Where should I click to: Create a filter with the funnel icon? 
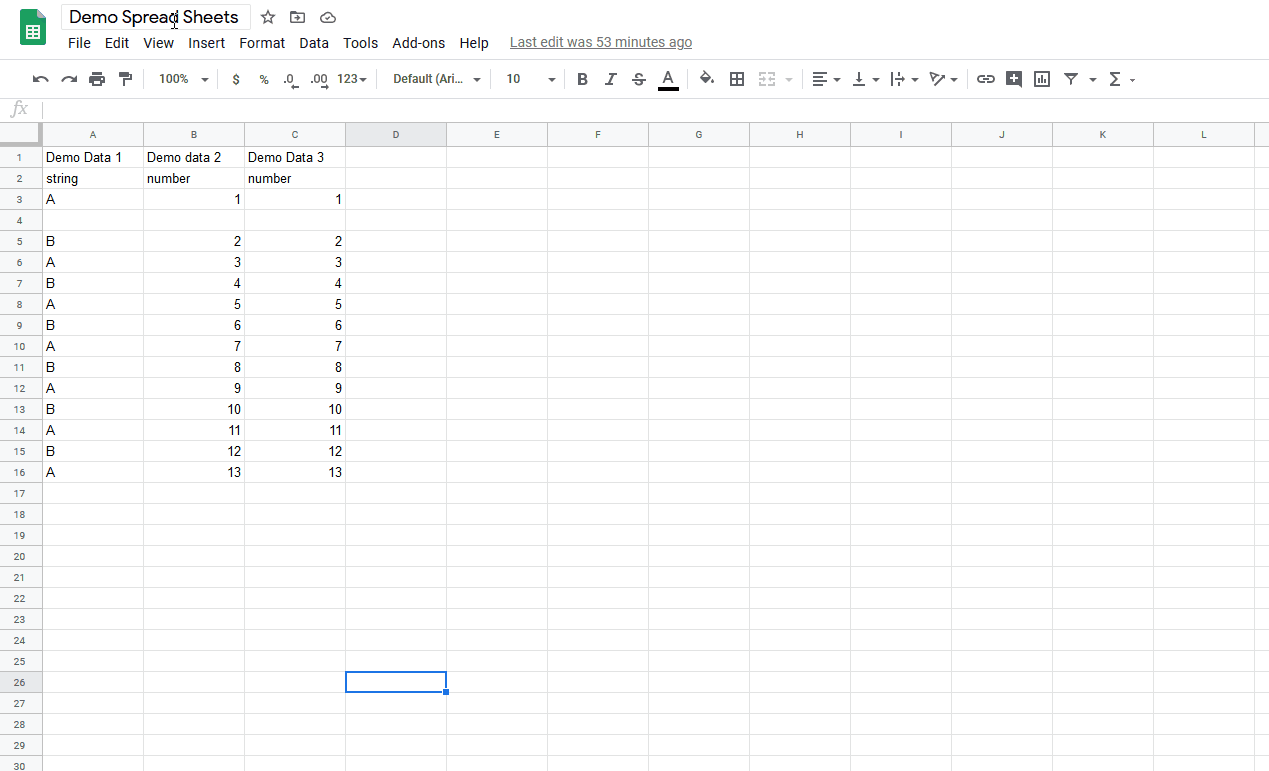pyautogui.click(x=1071, y=79)
